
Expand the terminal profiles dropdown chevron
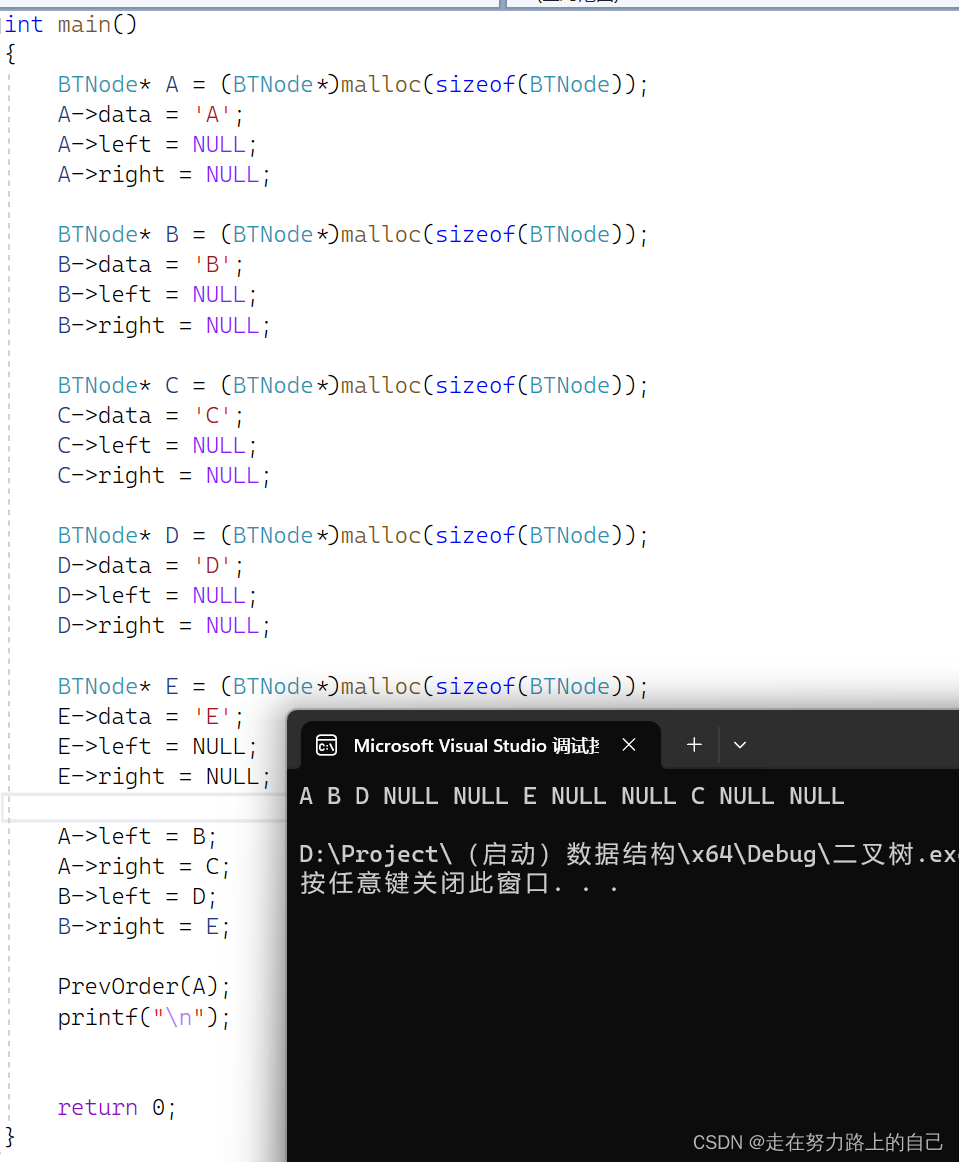740,745
